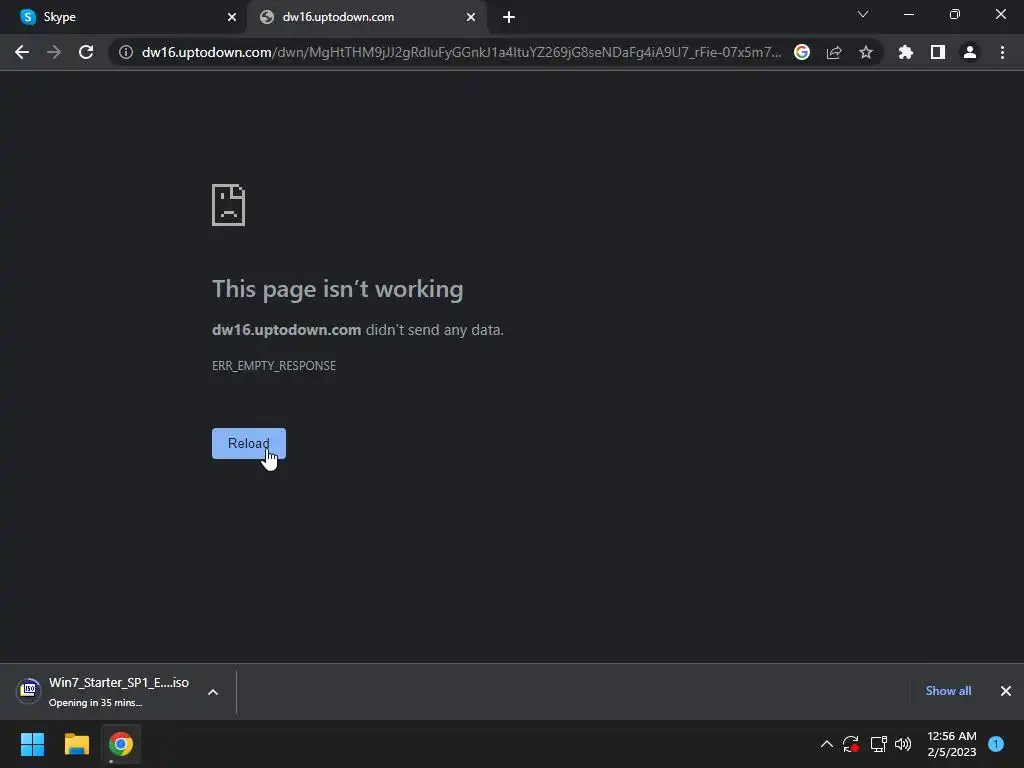The image size is (1024, 768).
Task: Show hidden system tray icons
Action: (x=827, y=744)
